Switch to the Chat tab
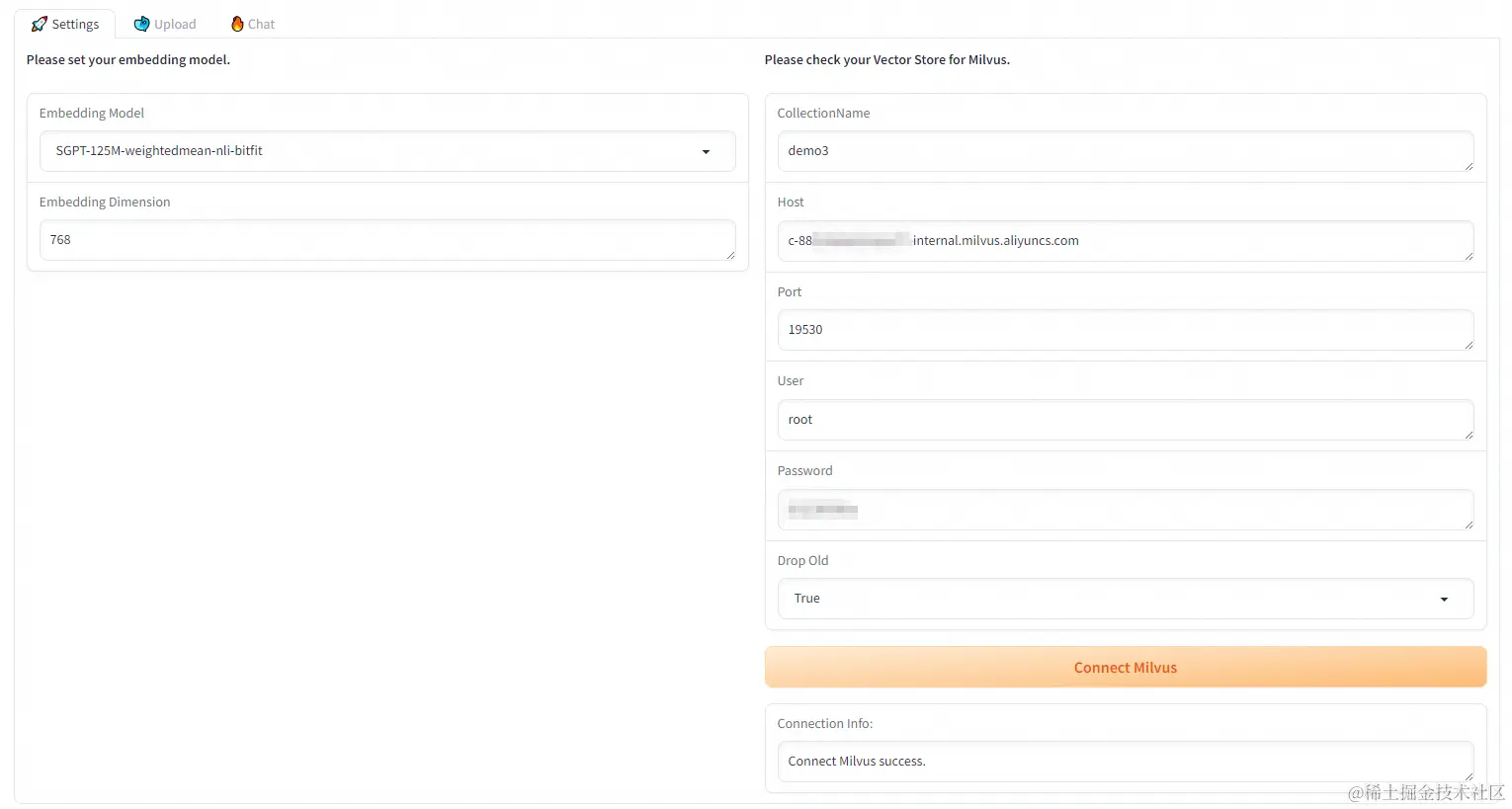 click(x=253, y=24)
